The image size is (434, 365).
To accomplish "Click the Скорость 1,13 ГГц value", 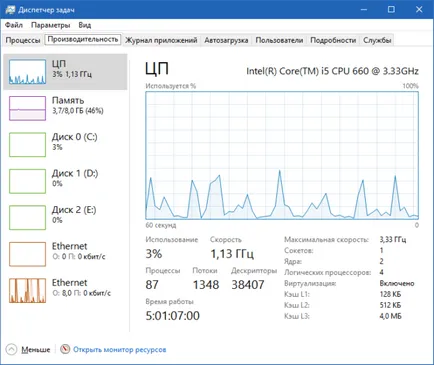I will (x=232, y=254).
